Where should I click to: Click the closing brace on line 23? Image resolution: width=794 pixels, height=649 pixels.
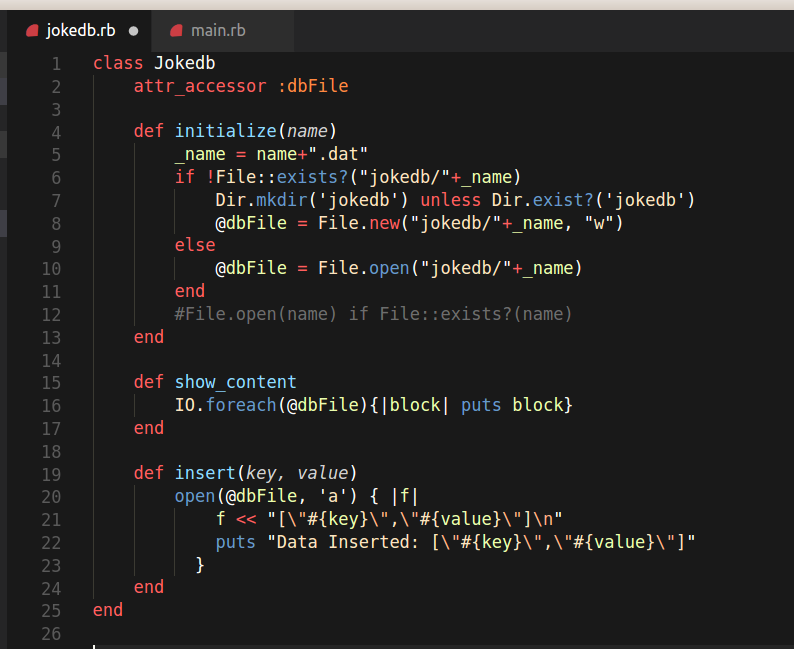(x=200, y=564)
